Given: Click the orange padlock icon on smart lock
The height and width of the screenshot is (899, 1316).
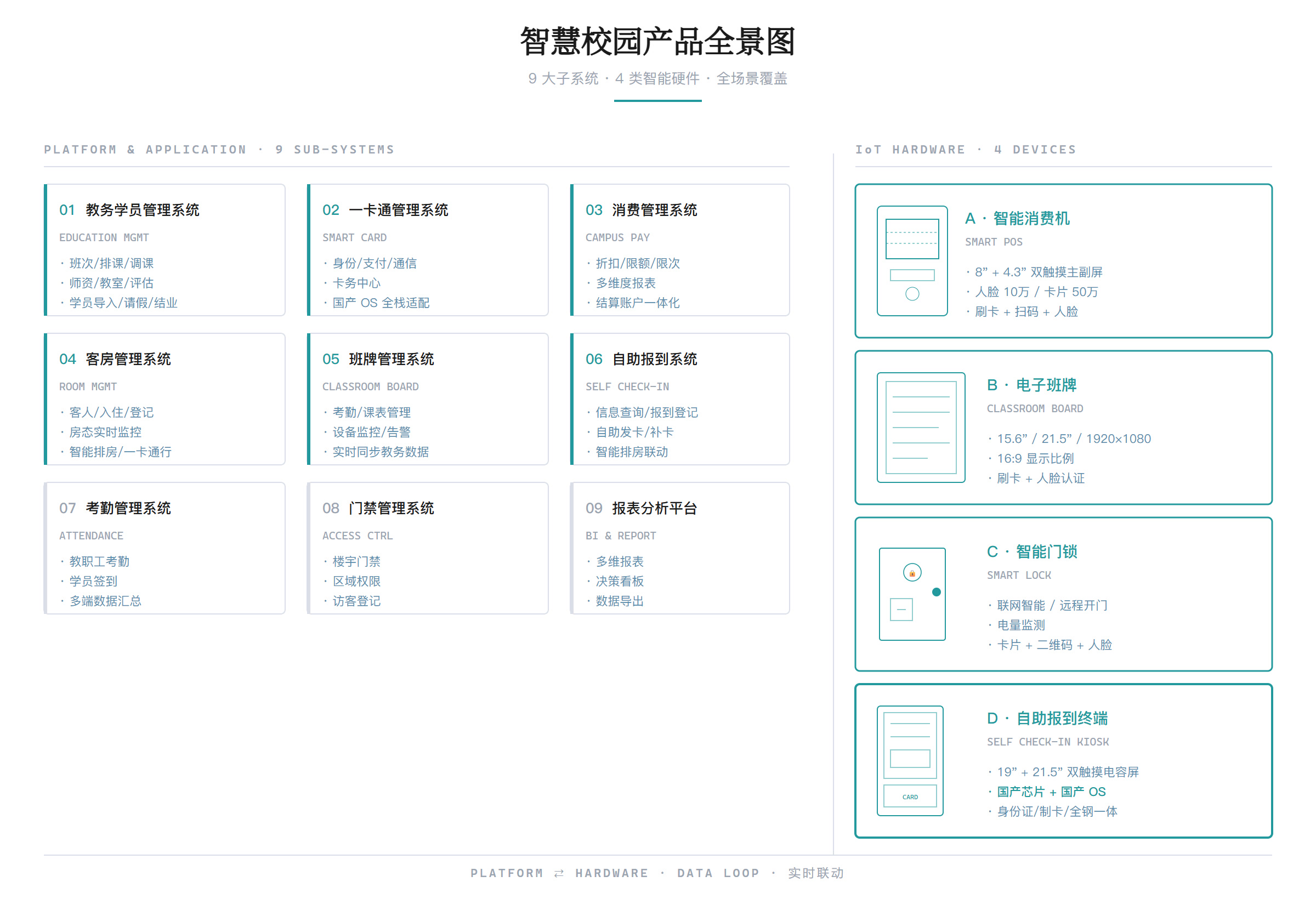Looking at the screenshot, I should pyautogui.click(x=912, y=572).
